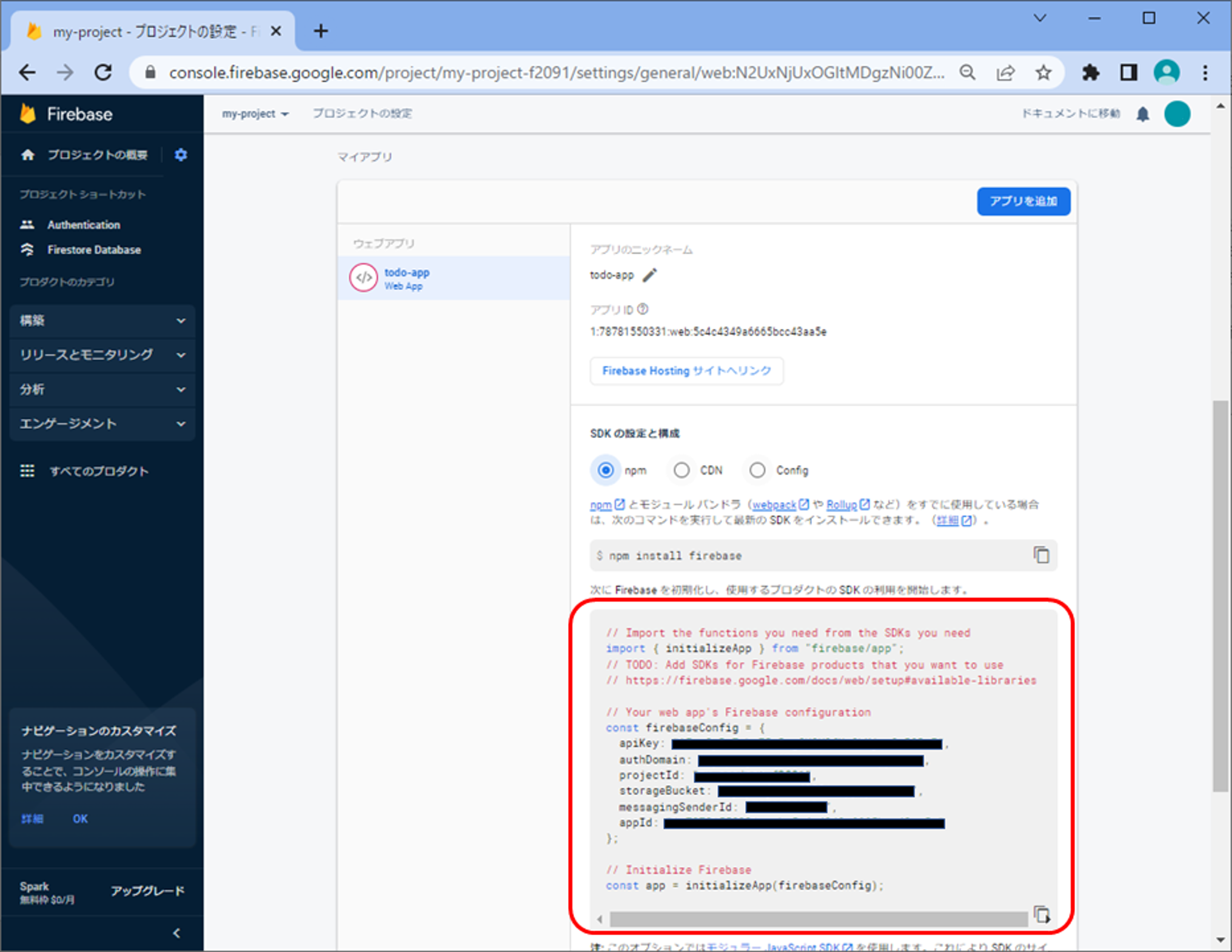Click Firebase Hosting サイトへリンク button

(x=686, y=370)
